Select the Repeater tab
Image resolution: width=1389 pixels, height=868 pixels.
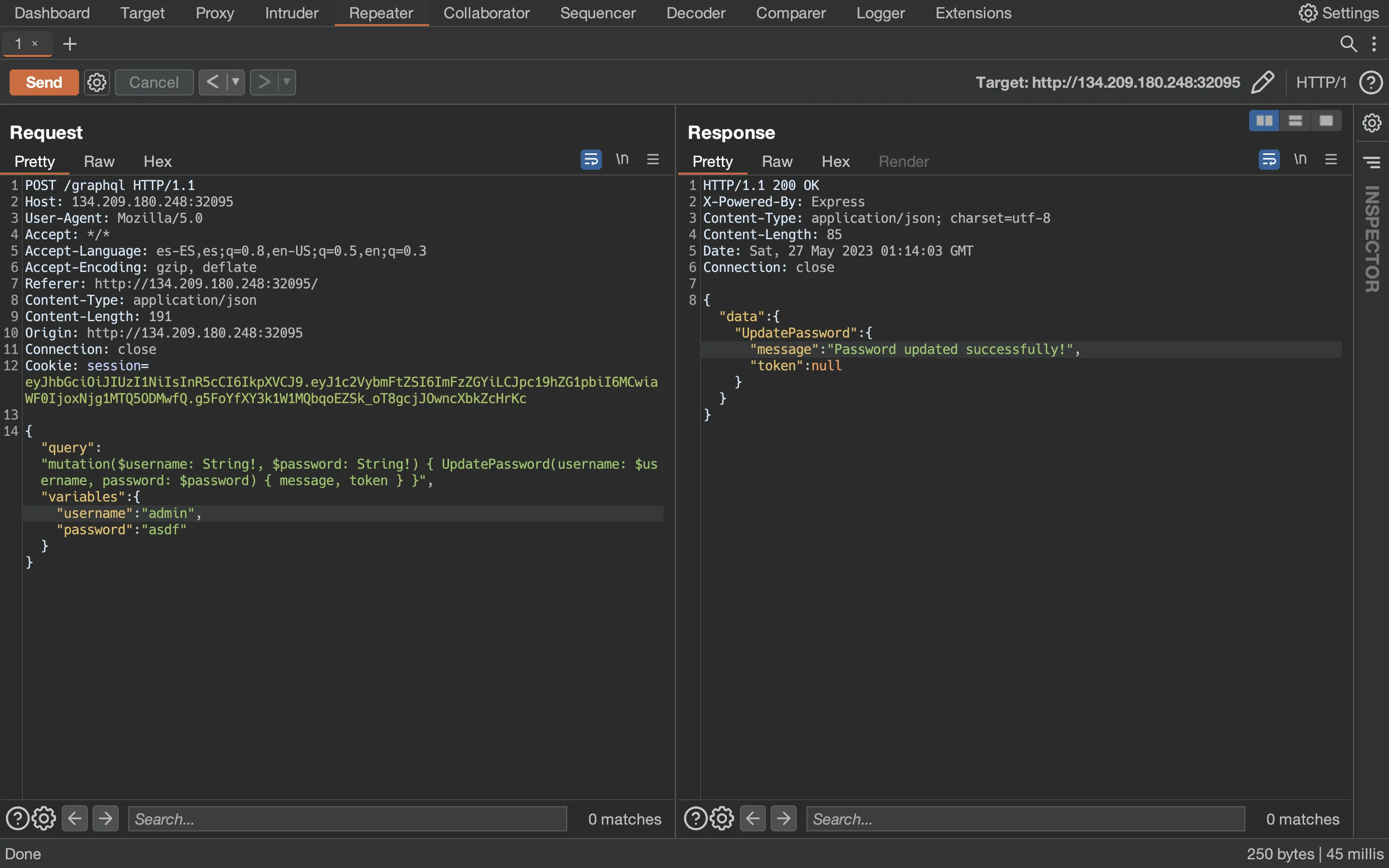click(x=381, y=13)
